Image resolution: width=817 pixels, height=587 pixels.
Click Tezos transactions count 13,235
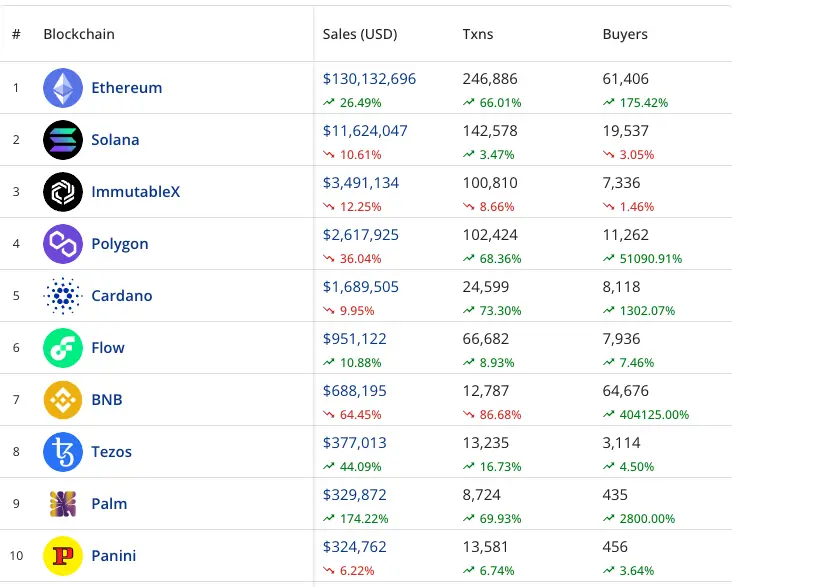pos(486,443)
